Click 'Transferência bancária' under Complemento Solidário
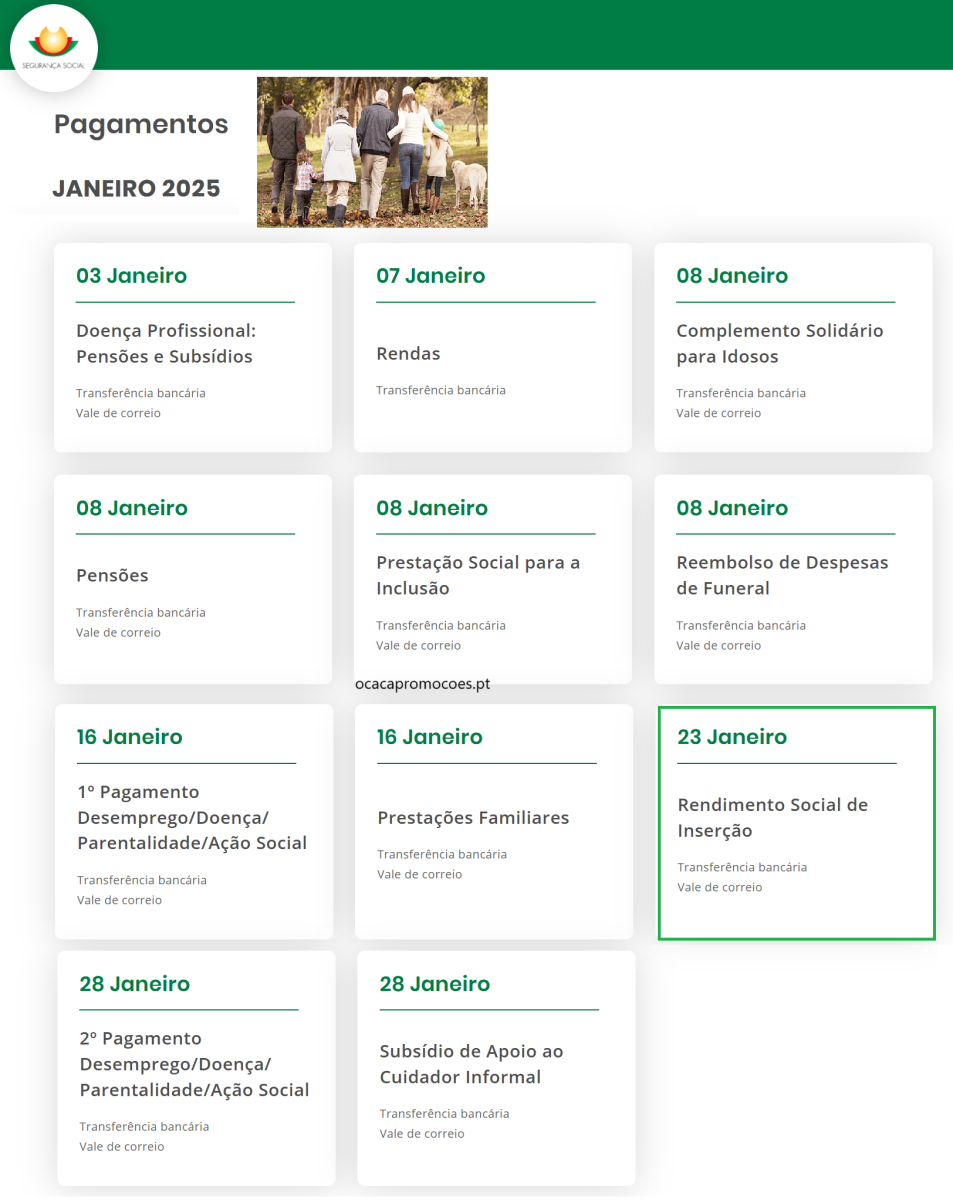 point(741,393)
